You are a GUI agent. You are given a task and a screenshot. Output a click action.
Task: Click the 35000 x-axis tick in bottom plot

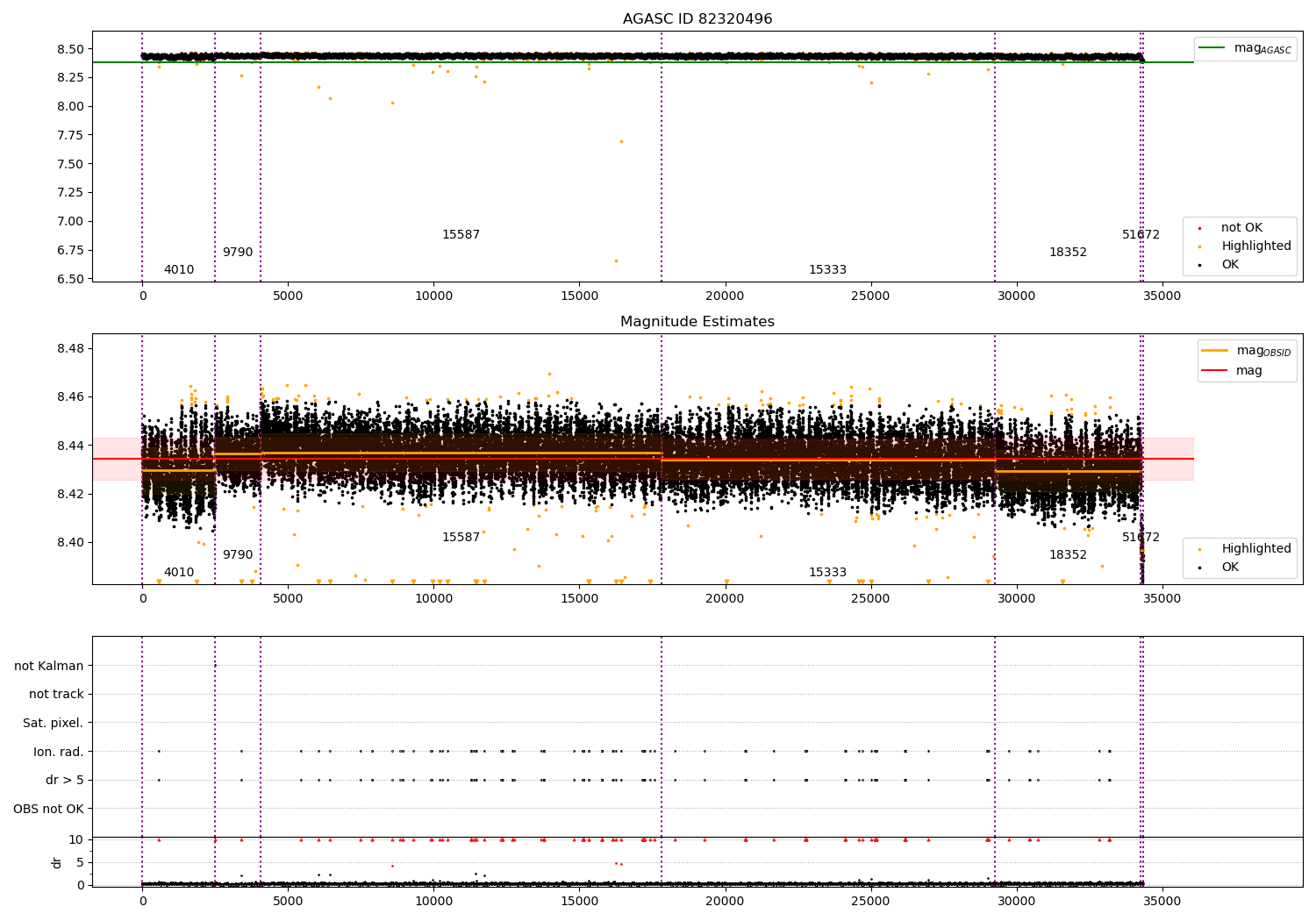point(1162,901)
